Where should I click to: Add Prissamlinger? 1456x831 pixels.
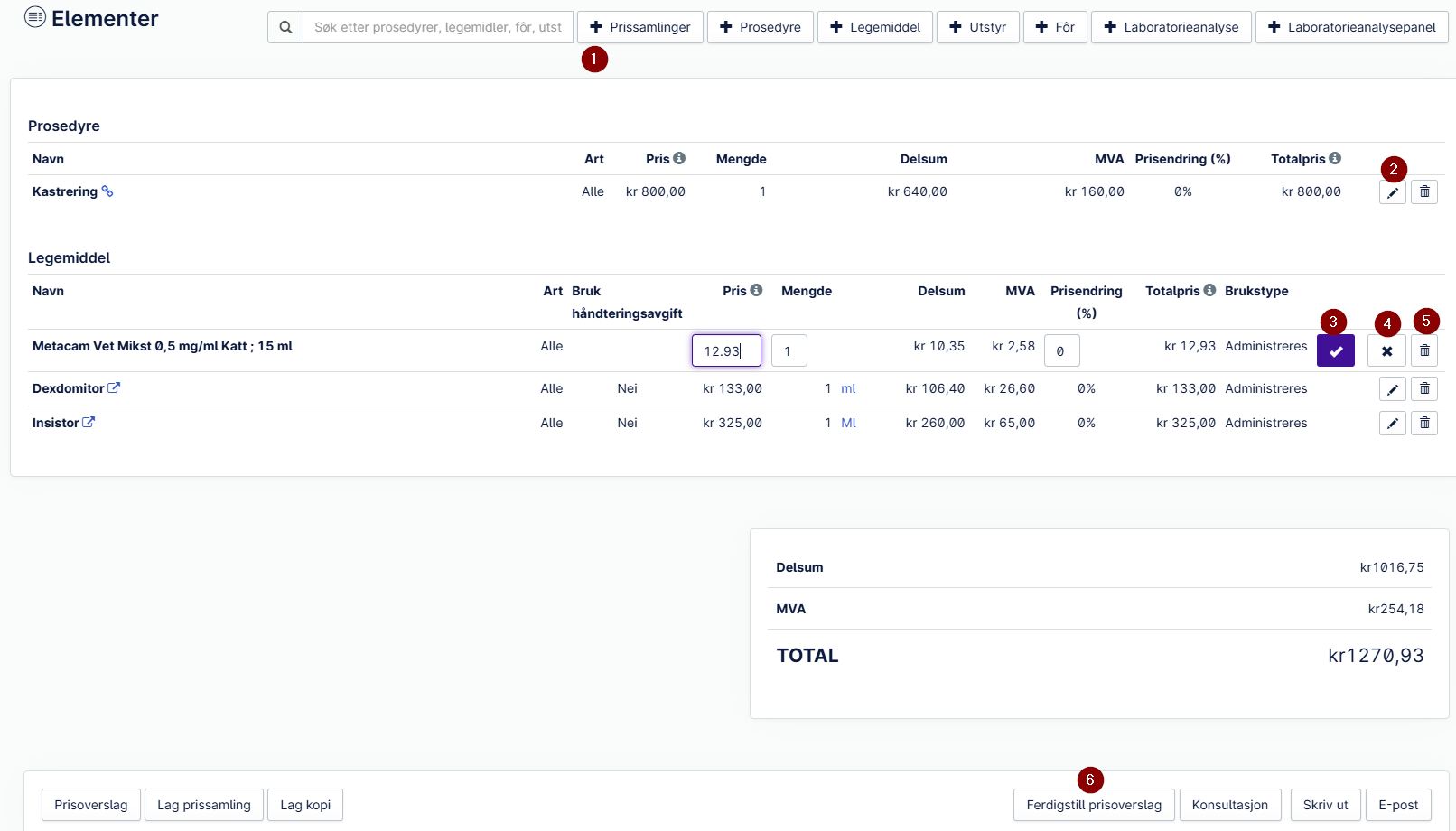[640, 27]
